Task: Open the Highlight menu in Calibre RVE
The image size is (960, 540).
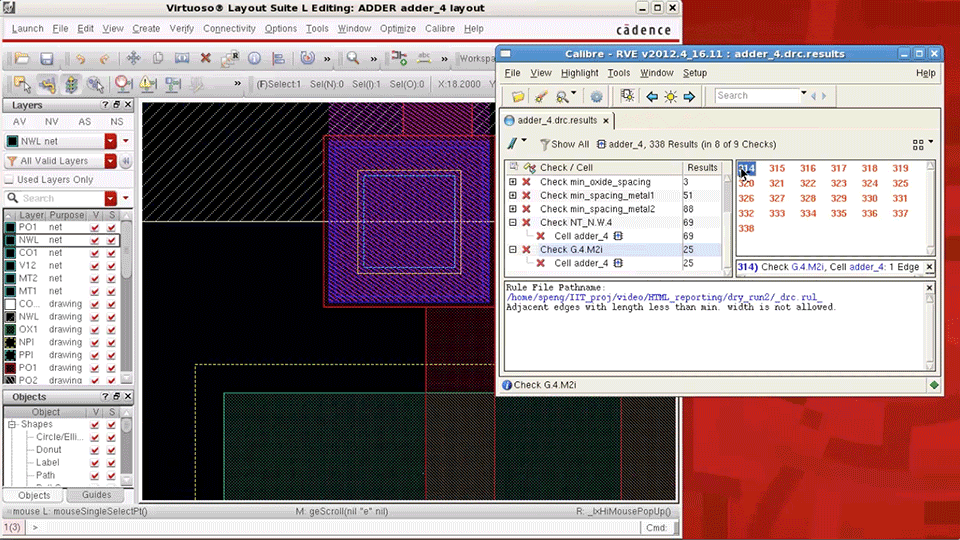Action: 579,73
